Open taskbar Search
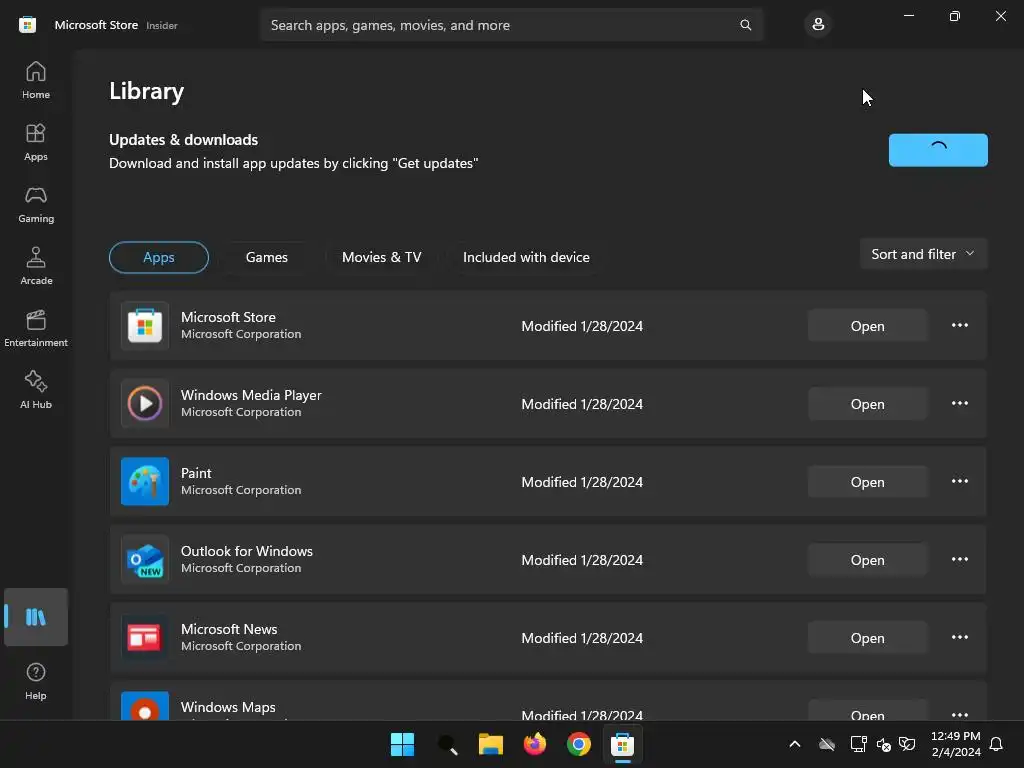The width and height of the screenshot is (1024, 768). pos(447,744)
